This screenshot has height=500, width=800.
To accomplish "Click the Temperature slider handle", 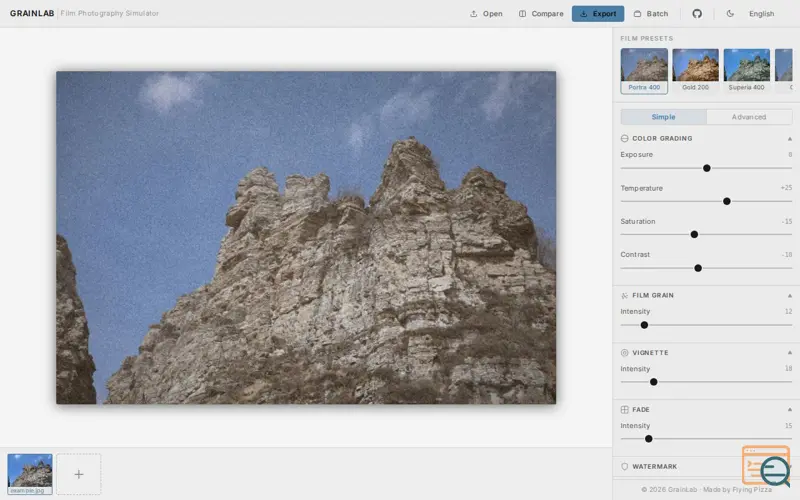I will coord(727,201).
